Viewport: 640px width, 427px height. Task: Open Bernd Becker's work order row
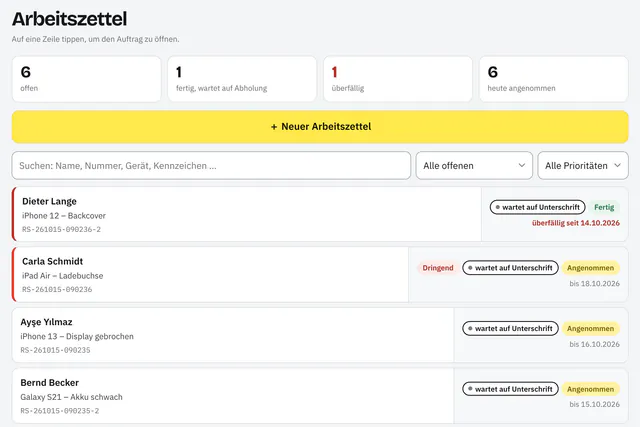[x=320, y=396]
